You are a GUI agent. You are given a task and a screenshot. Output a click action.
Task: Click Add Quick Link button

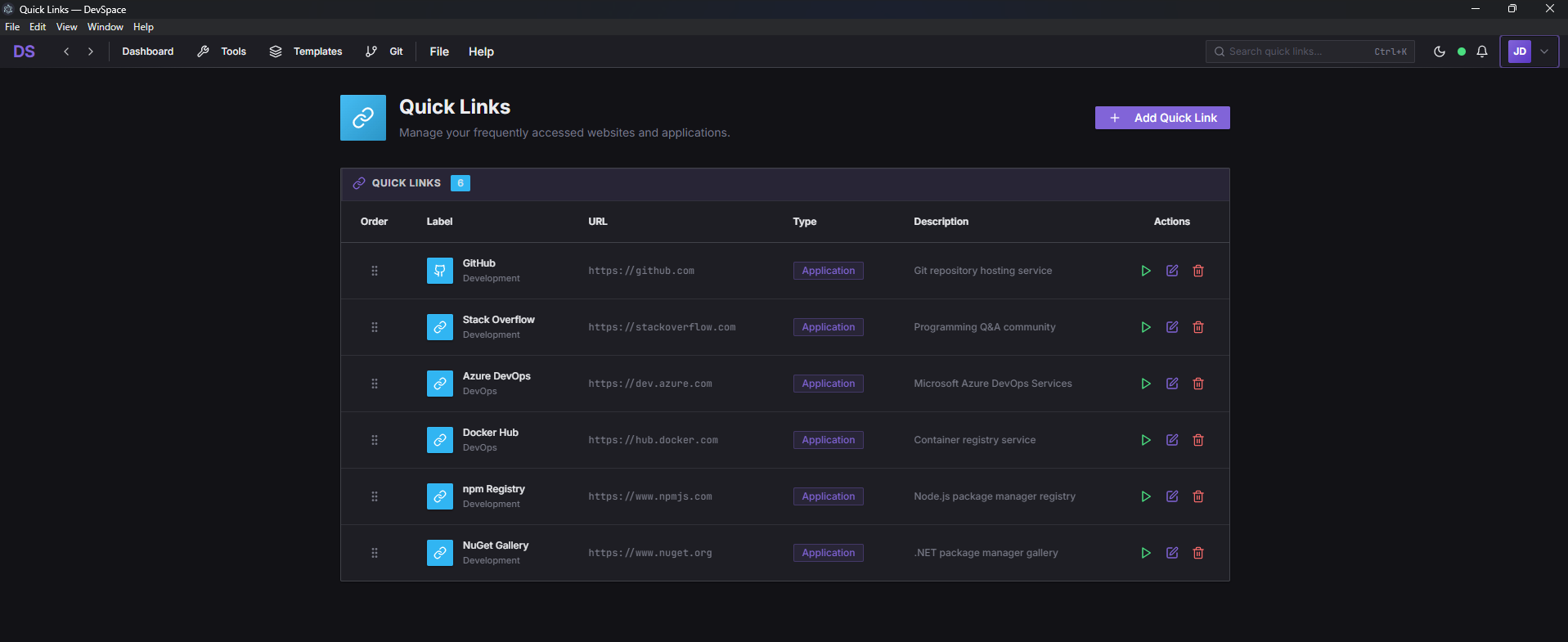[1162, 118]
